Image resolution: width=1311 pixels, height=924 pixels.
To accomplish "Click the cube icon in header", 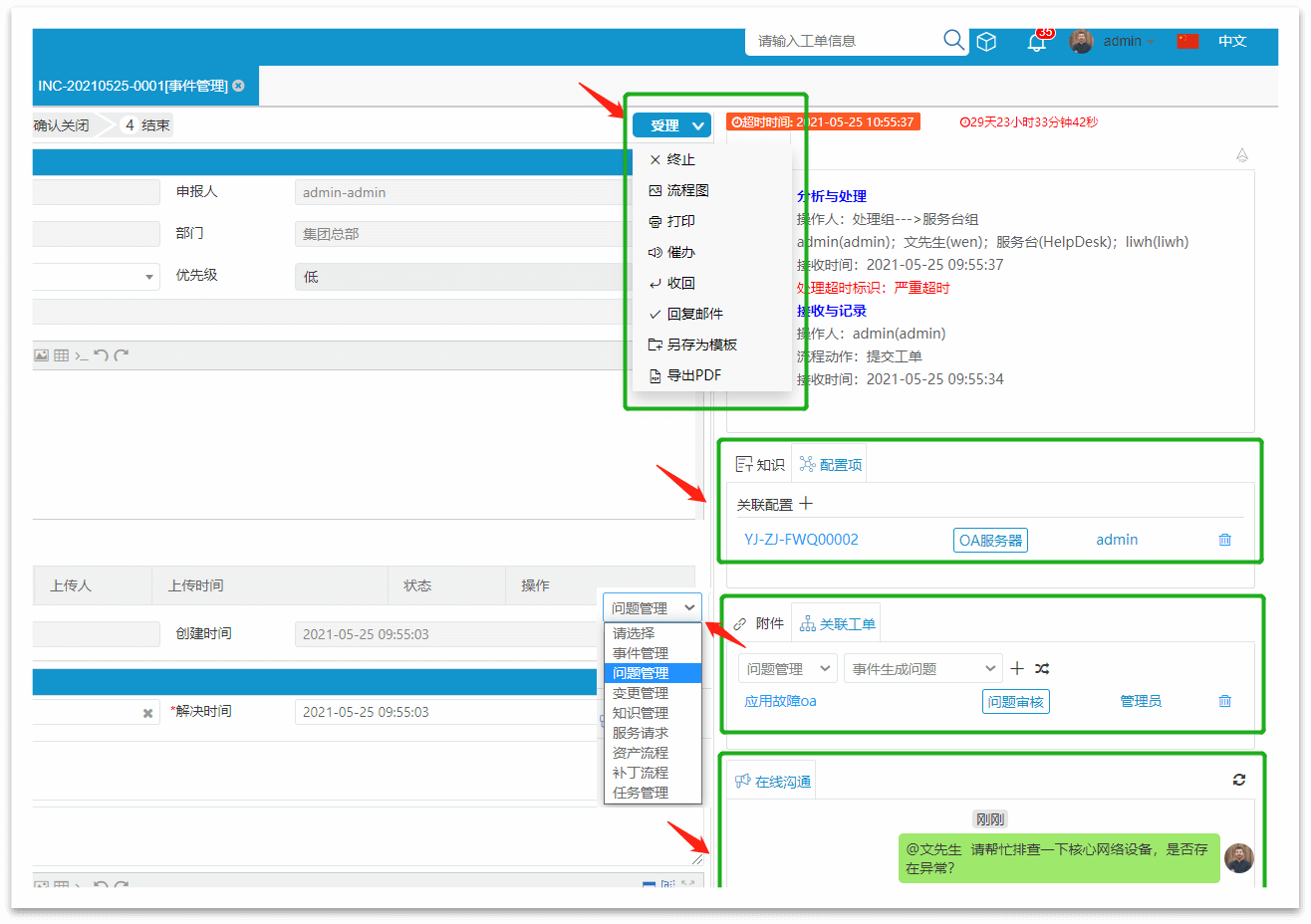I will point(986,42).
